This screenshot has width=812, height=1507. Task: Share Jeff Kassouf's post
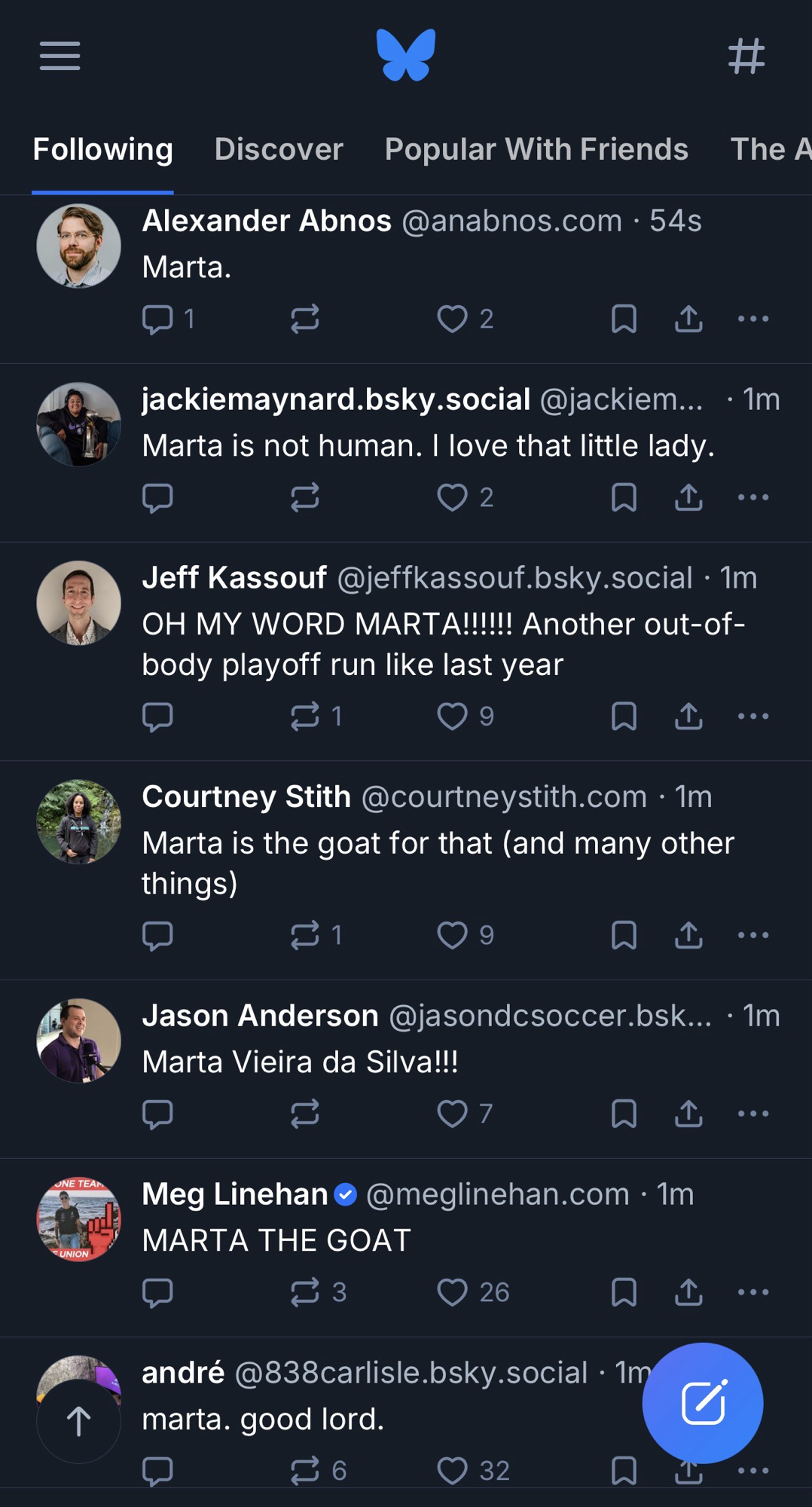pyautogui.click(x=688, y=717)
